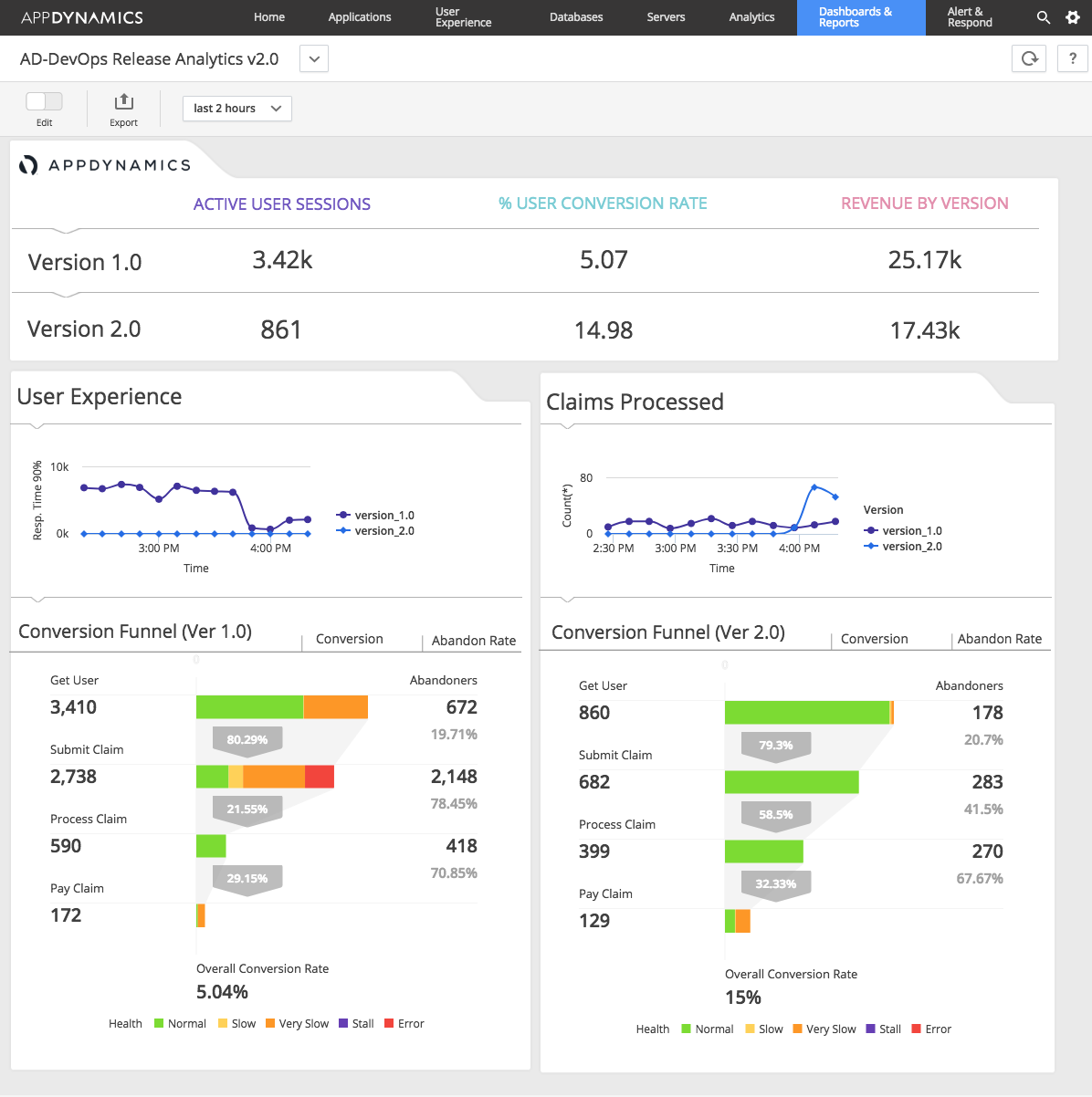1092x1097 pixels.
Task: Click the Very Slow legend in Ver 1.0 funnel
Action: tap(297, 1024)
